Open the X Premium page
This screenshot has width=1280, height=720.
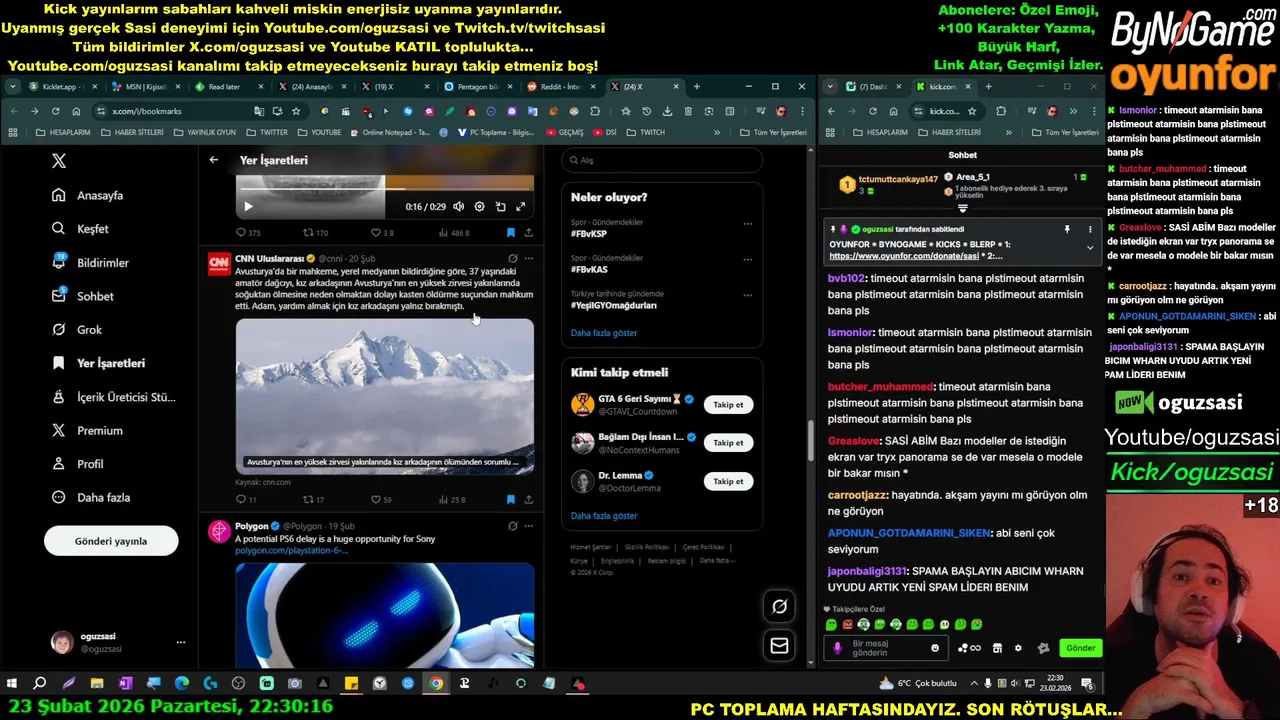[88, 430]
